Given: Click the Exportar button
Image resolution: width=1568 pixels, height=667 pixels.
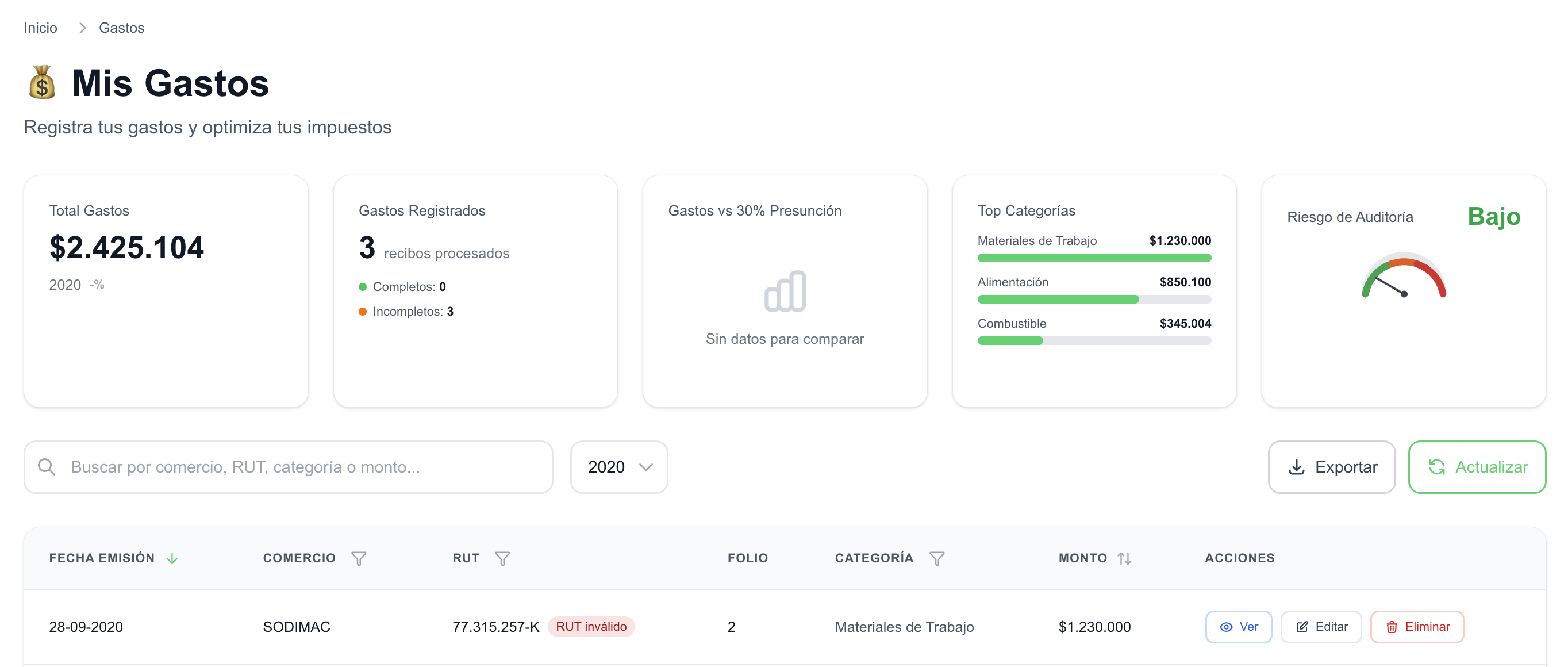Looking at the screenshot, I should (1332, 467).
